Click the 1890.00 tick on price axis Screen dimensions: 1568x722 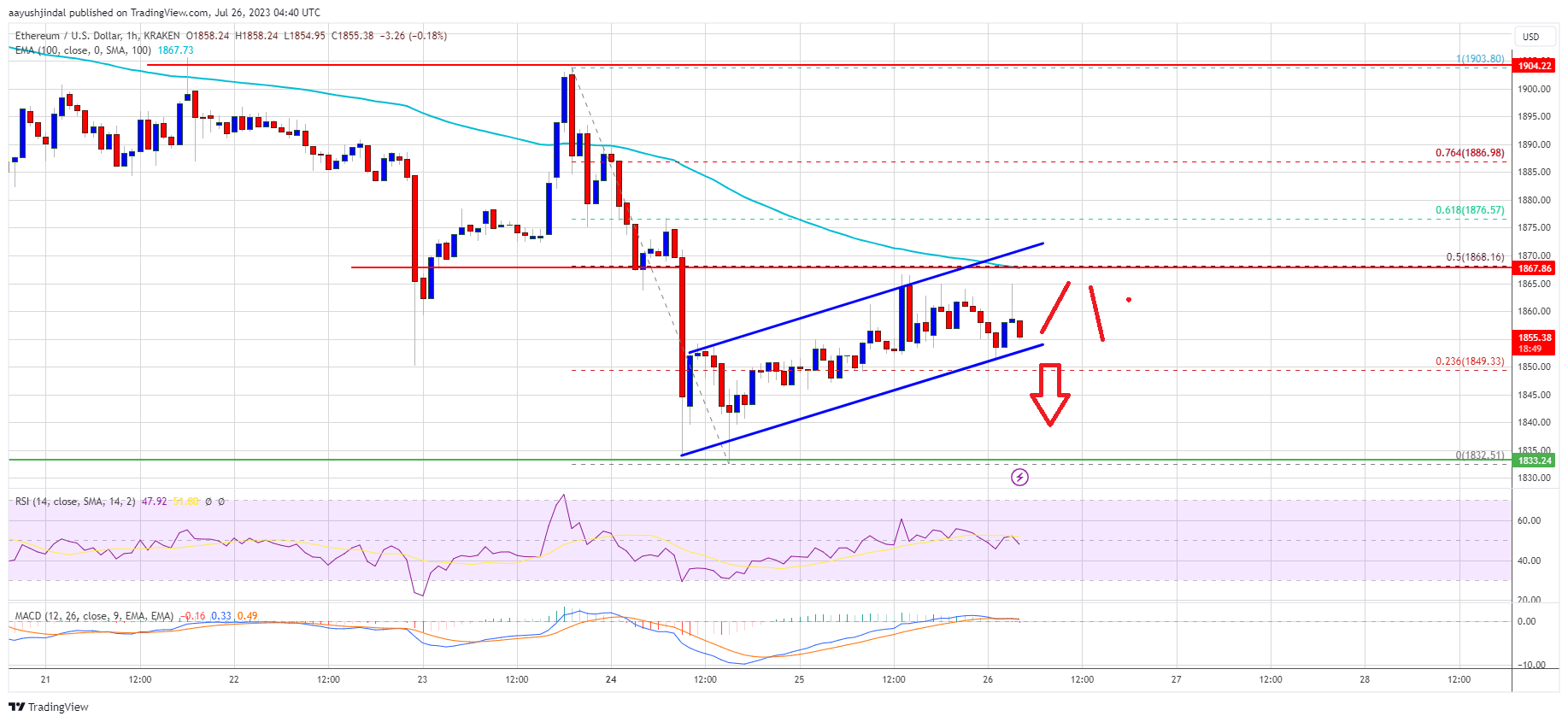pos(1535,144)
